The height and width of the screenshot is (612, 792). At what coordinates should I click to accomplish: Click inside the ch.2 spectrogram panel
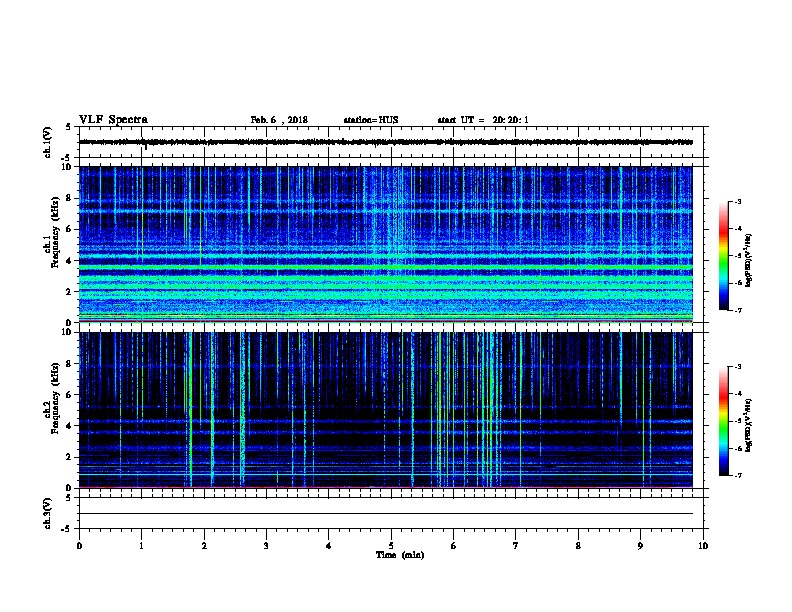[x=385, y=410]
